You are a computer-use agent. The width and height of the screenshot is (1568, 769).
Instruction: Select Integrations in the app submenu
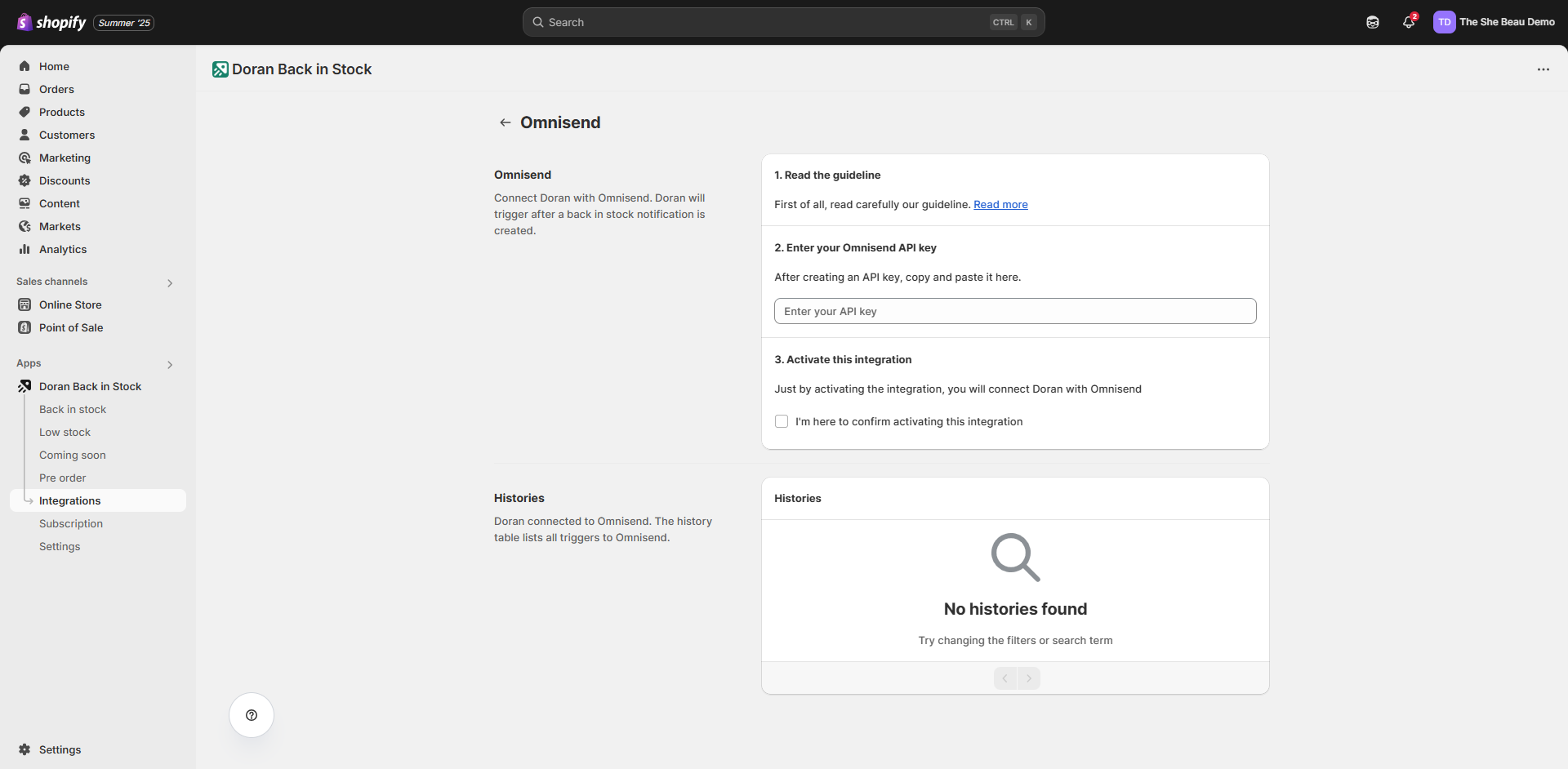tap(98, 500)
